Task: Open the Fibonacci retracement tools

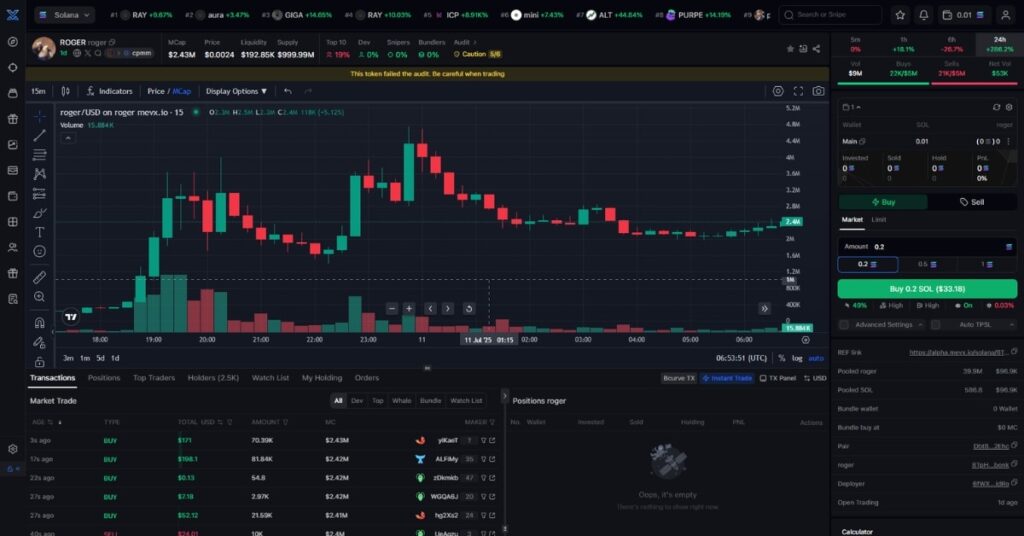Action: (39, 155)
